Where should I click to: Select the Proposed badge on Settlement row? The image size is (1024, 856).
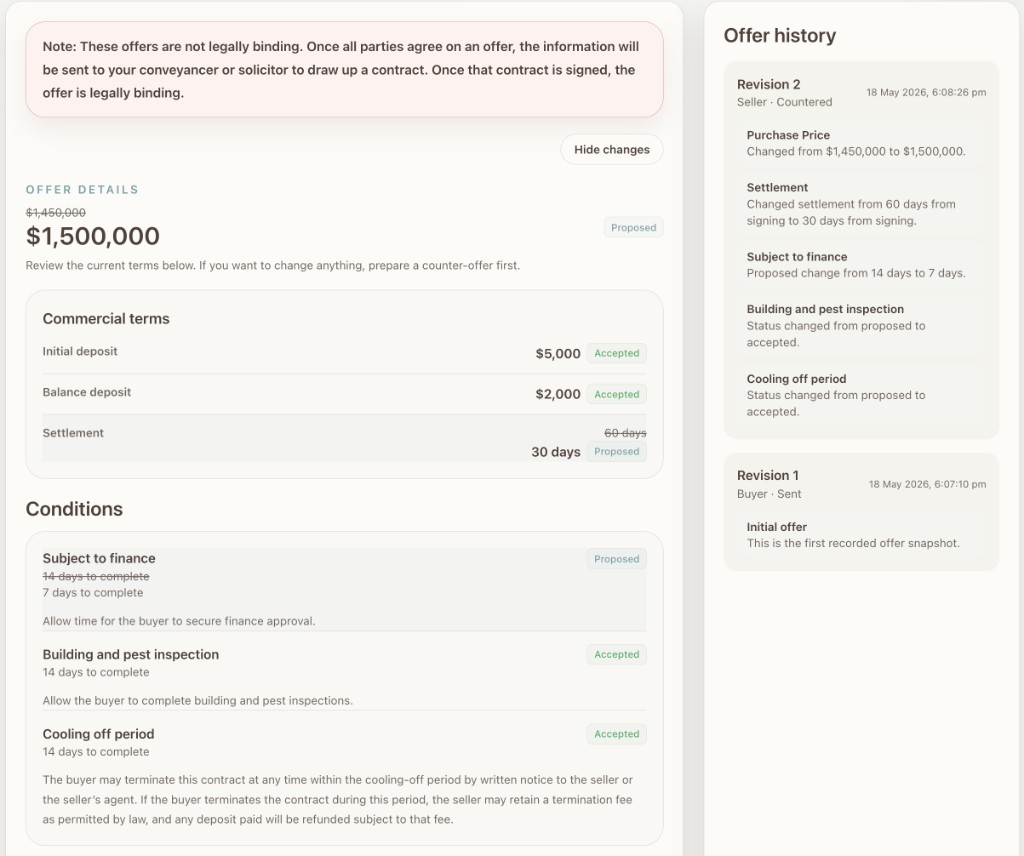[616, 451]
